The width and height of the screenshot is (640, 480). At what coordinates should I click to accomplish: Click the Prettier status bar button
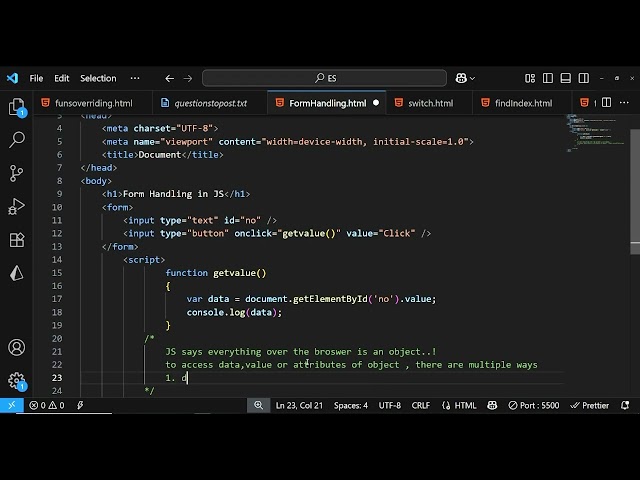(589, 405)
